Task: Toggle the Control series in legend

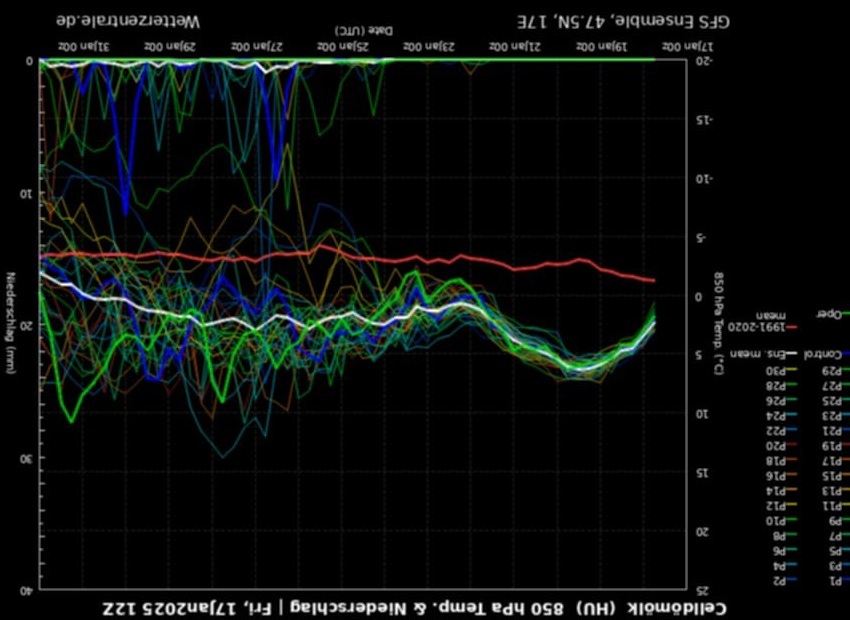Action: 828,354
